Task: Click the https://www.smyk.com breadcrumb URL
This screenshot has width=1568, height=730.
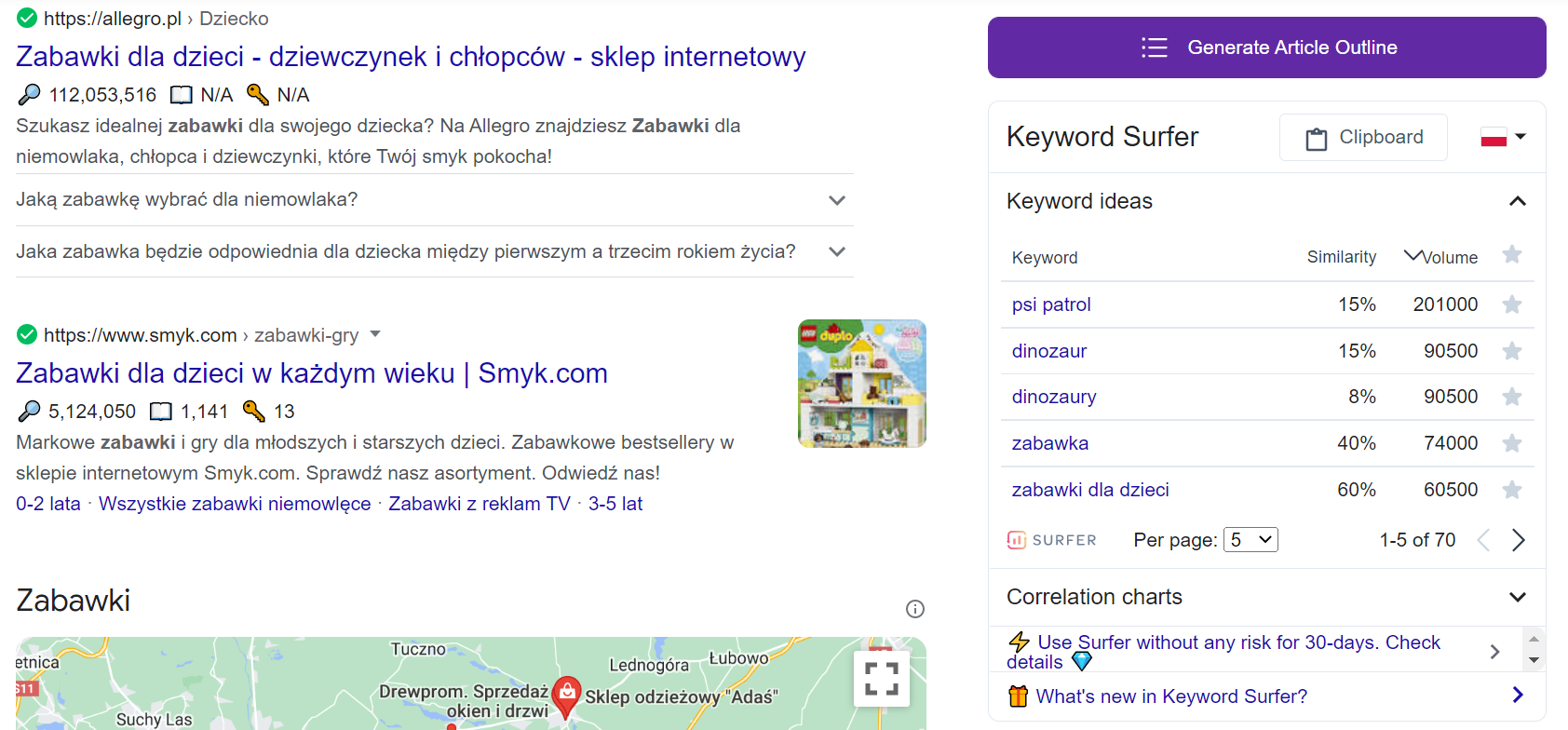Action: pyautogui.click(x=140, y=335)
